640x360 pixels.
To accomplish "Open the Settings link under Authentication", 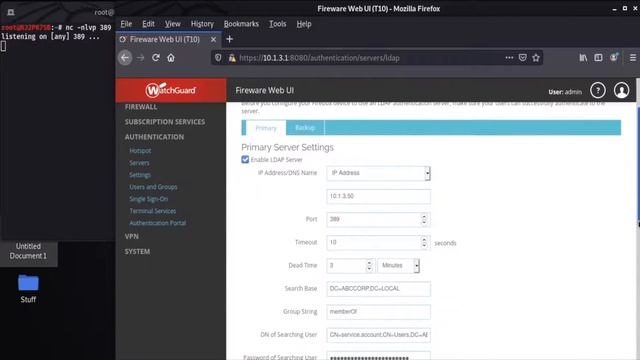I will coord(140,175).
